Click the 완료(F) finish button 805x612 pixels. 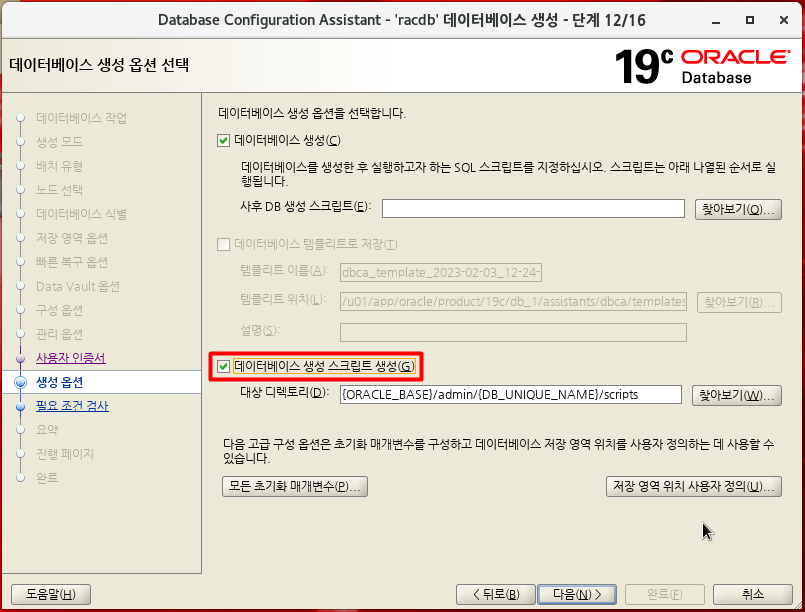tap(664, 595)
